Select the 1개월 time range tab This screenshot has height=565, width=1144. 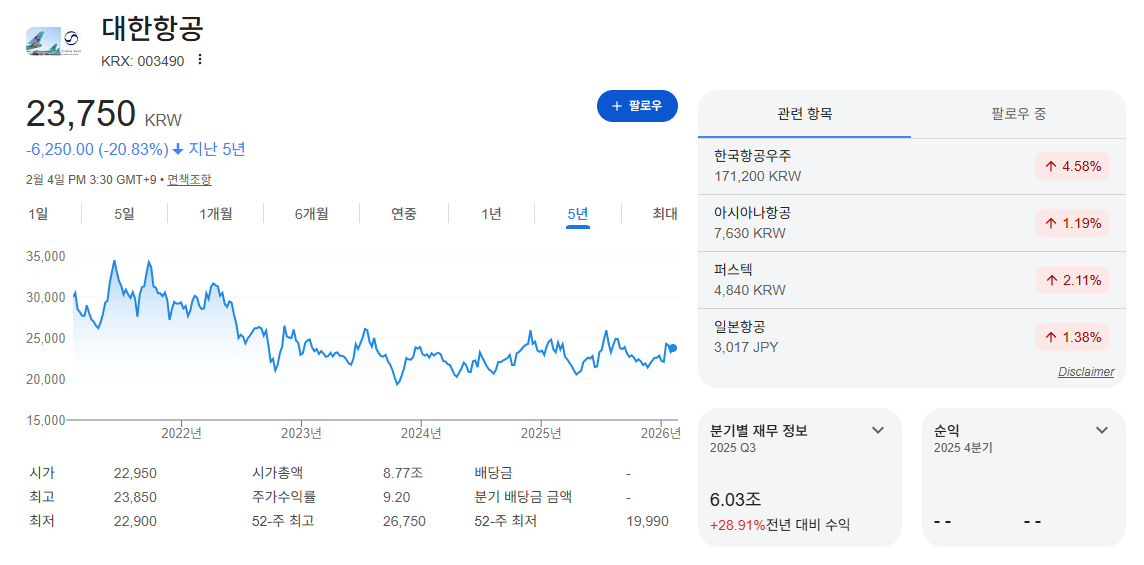click(216, 214)
